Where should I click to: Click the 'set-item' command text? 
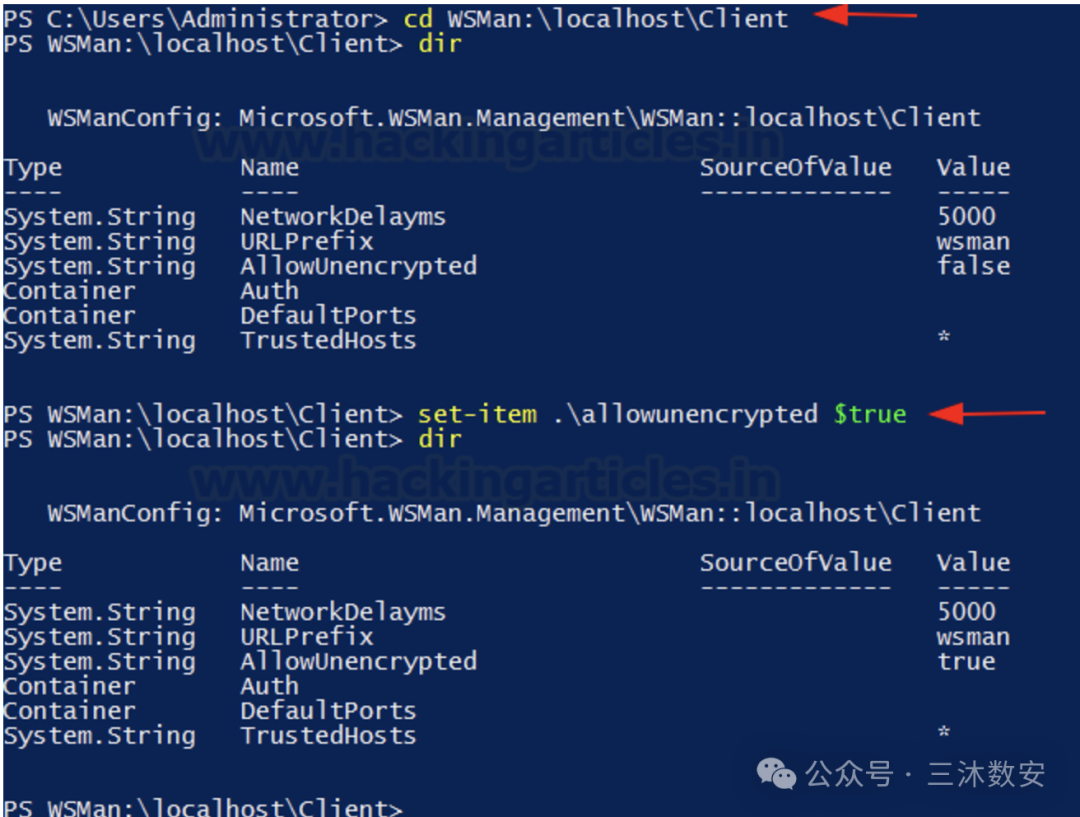pos(477,414)
